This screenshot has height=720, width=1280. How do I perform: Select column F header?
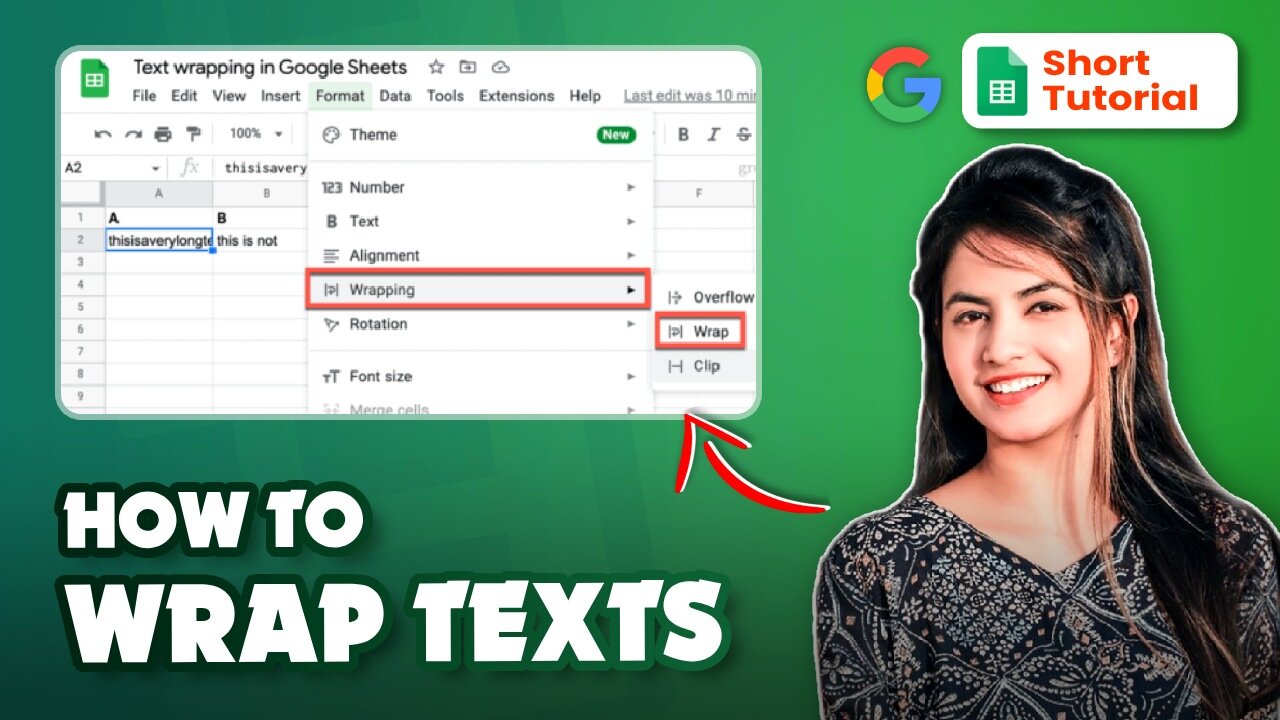[699, 193]
